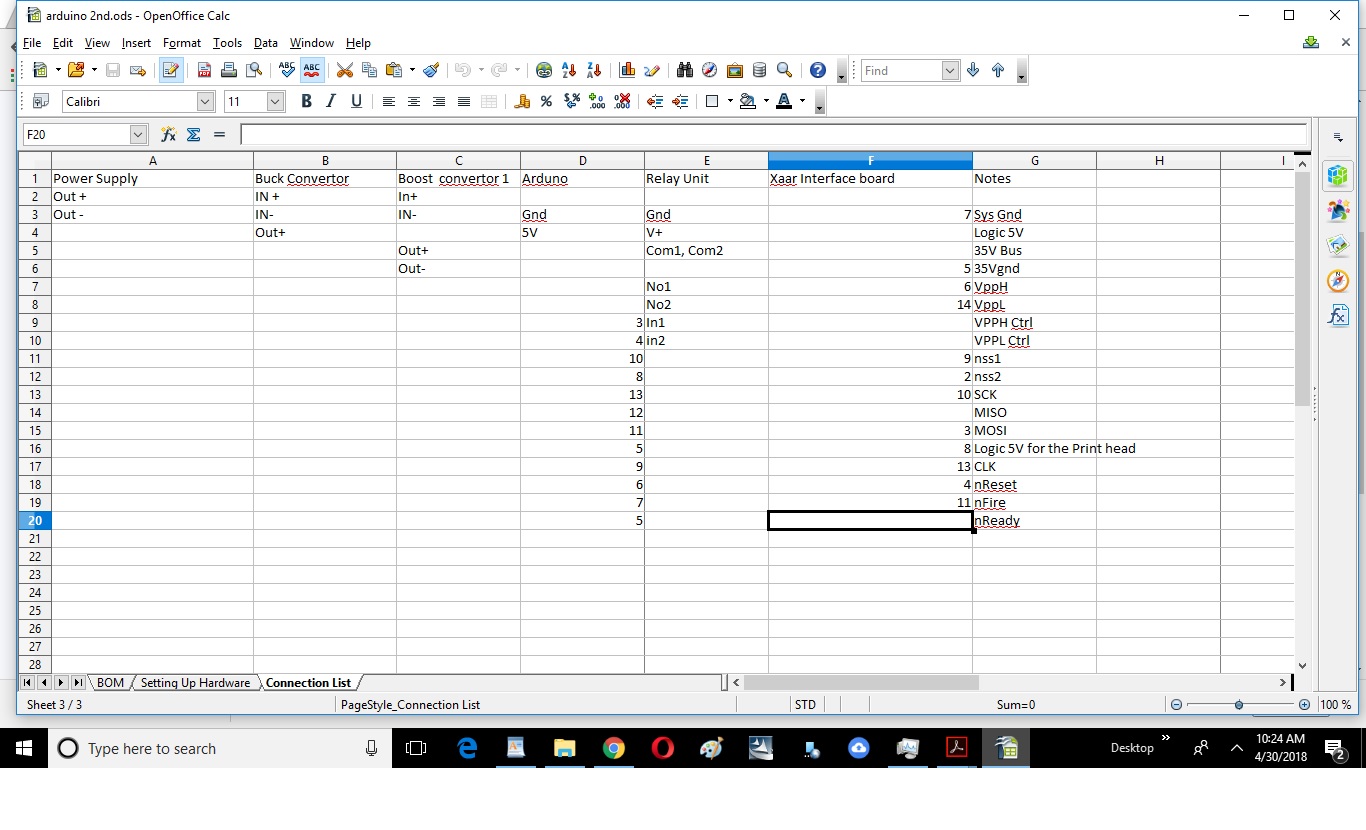Expand the Paste options dropdown arrow
The width and height of the screenshot is (1366, 830).
point(412,70)
